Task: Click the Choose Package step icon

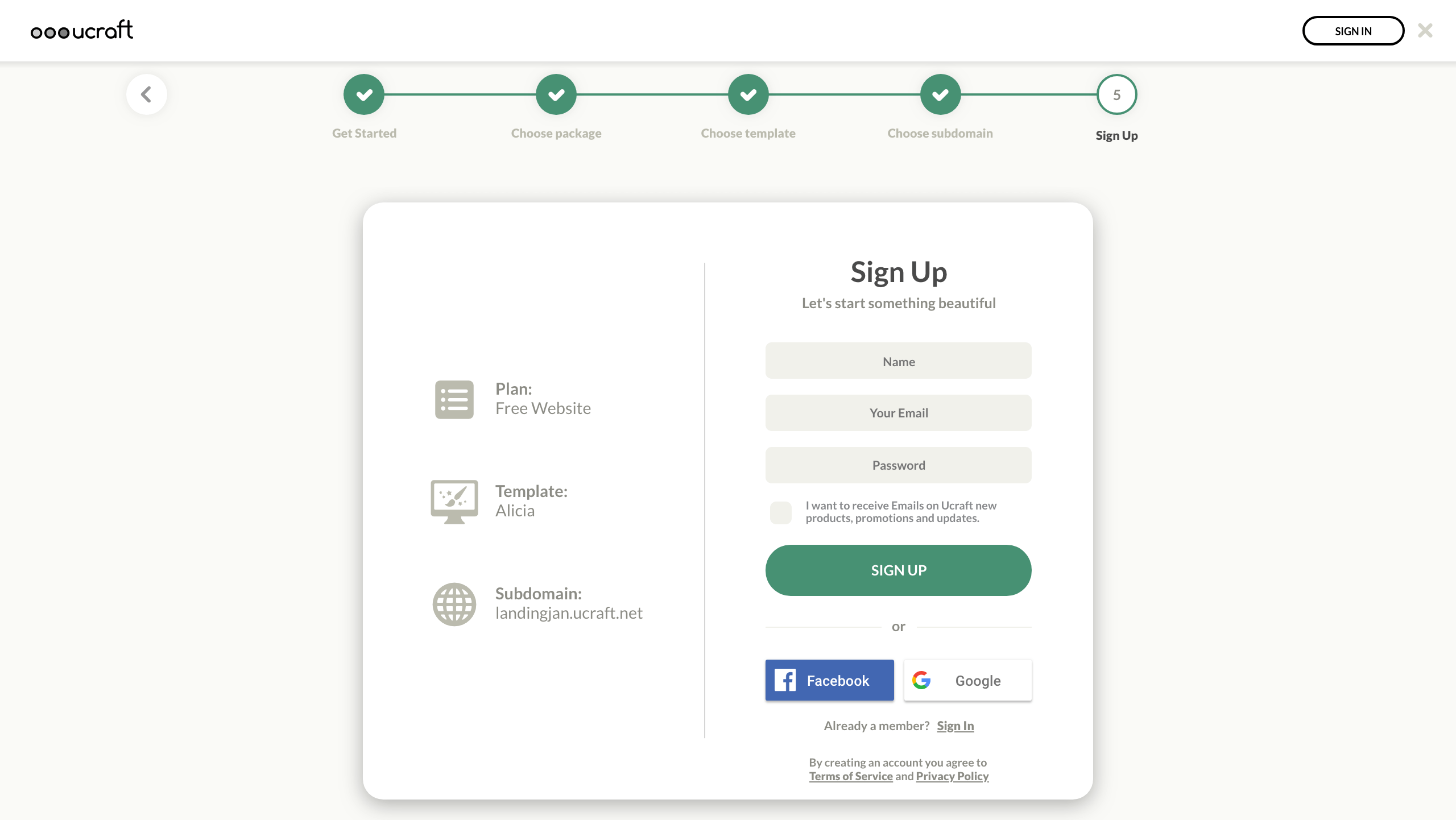Action: (x=556, y=95)
